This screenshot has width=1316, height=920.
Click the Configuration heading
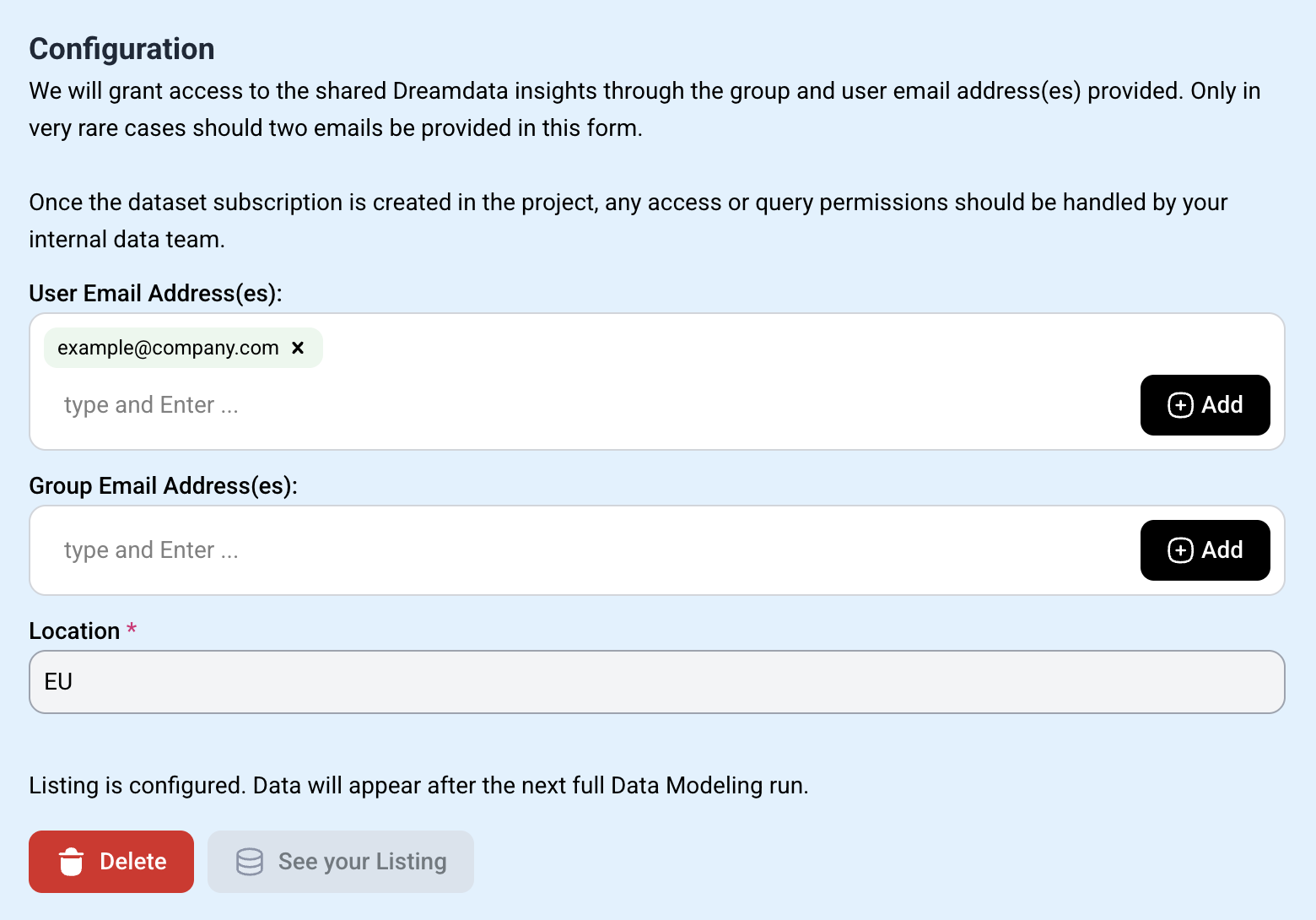121,49
